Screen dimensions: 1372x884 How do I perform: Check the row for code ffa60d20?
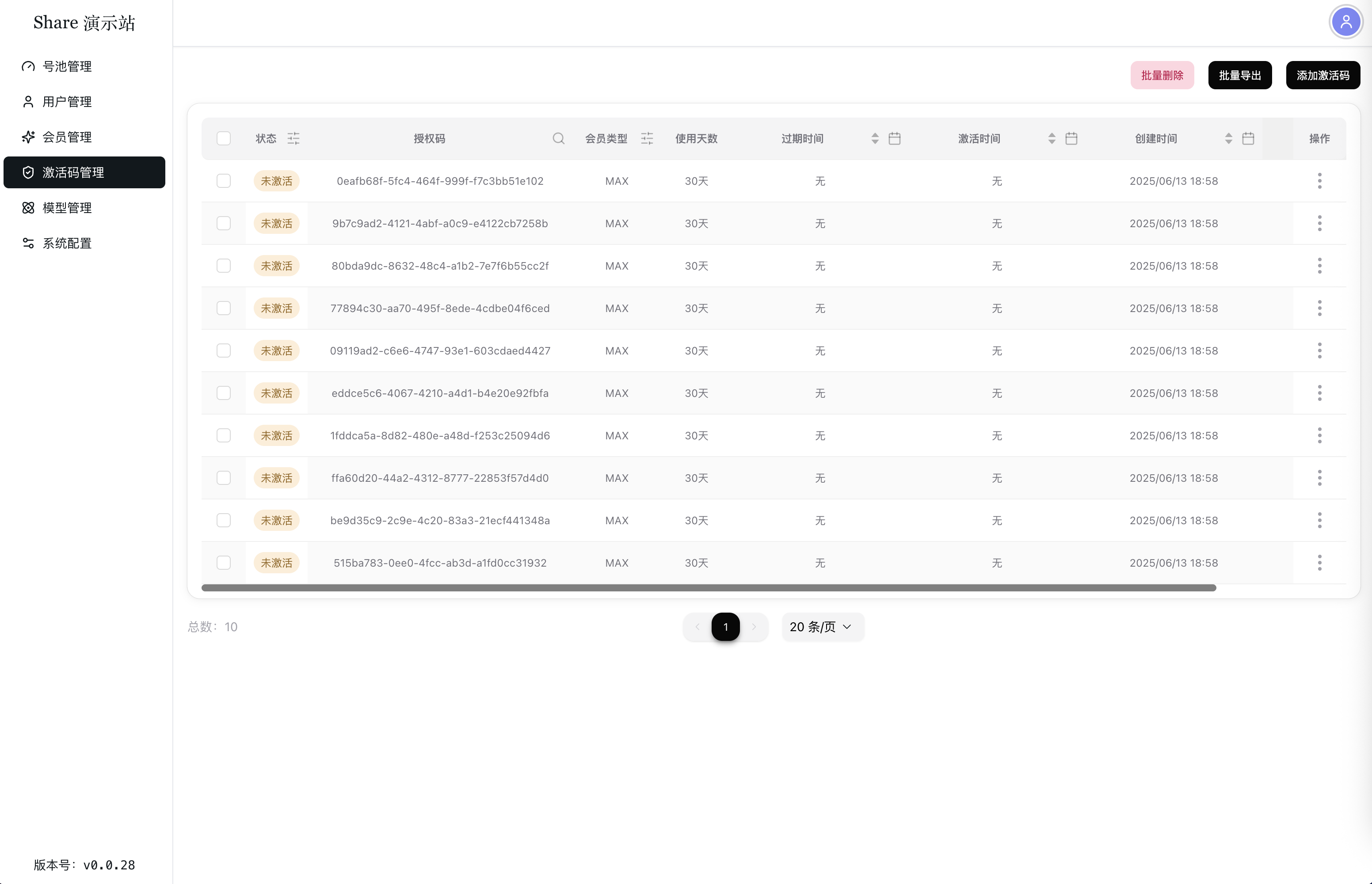pyautogui.click(x=224, y=478)
